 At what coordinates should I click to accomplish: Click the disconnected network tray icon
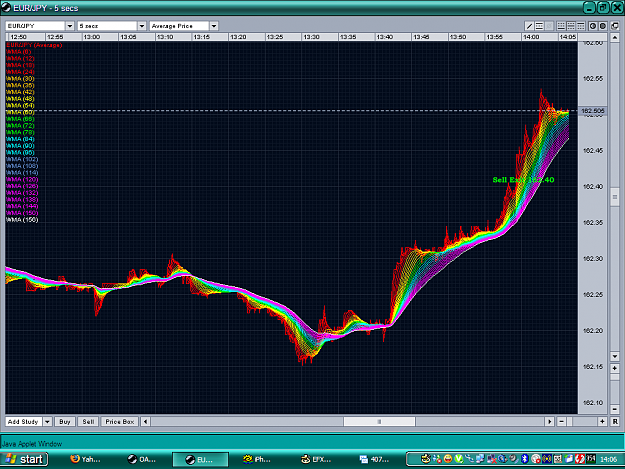point(492,459)
